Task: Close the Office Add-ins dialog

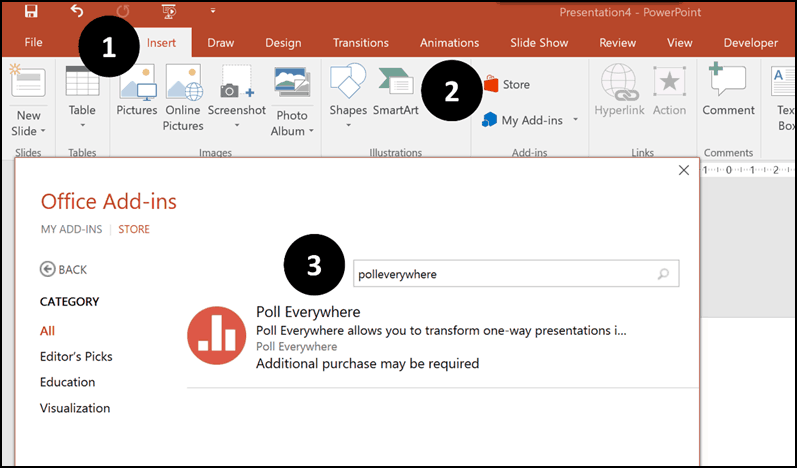Action: point(684,170)
